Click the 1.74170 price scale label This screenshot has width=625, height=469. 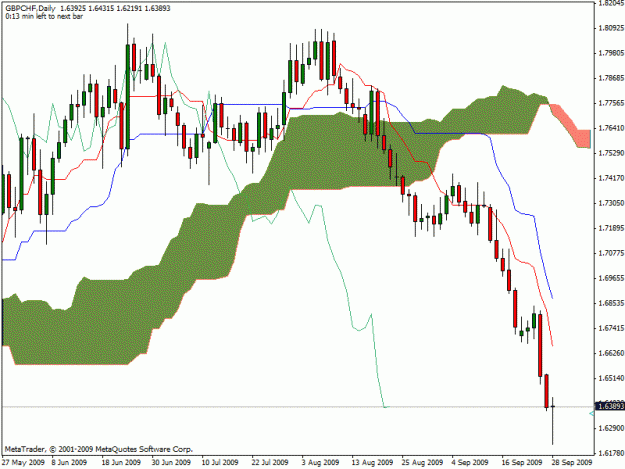tap(611, 178)
